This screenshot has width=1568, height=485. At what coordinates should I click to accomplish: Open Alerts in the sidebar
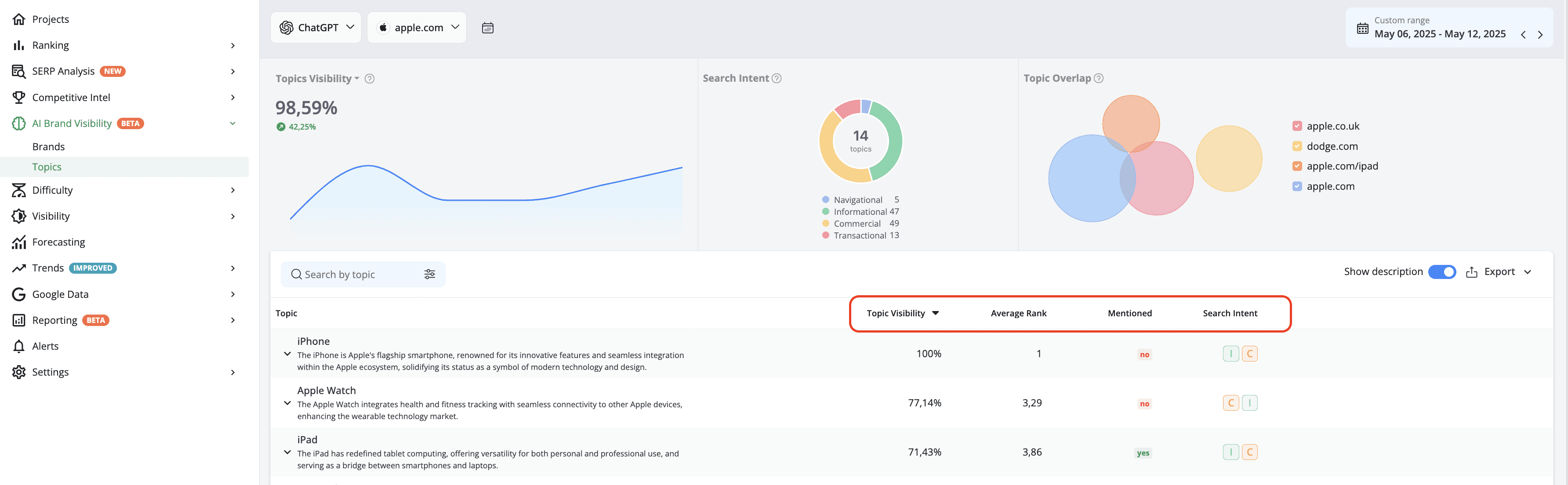click(x=45, y=346)
